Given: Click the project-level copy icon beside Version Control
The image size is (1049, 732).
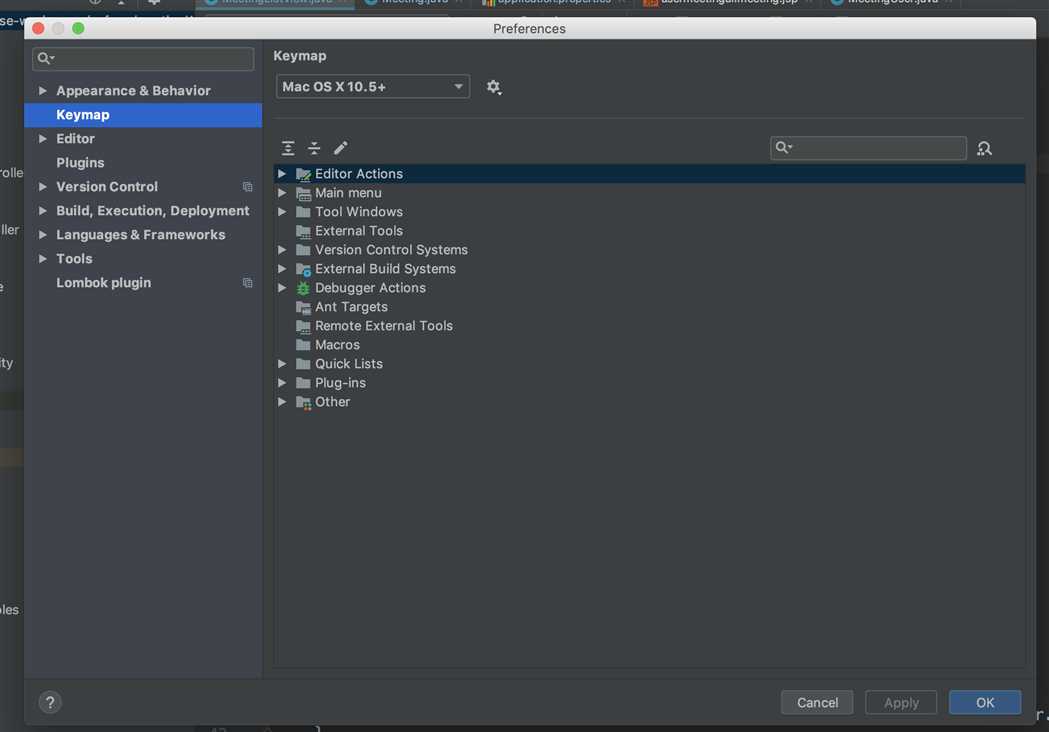Looking at the screenshot, I should [x=248, y=187].
